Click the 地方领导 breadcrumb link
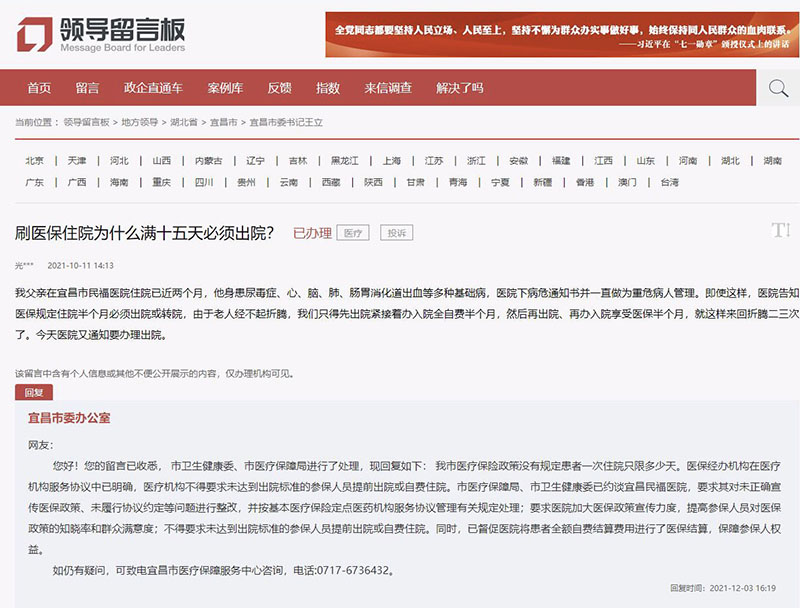Screen dimensions: 800x608 pos(139,122)
